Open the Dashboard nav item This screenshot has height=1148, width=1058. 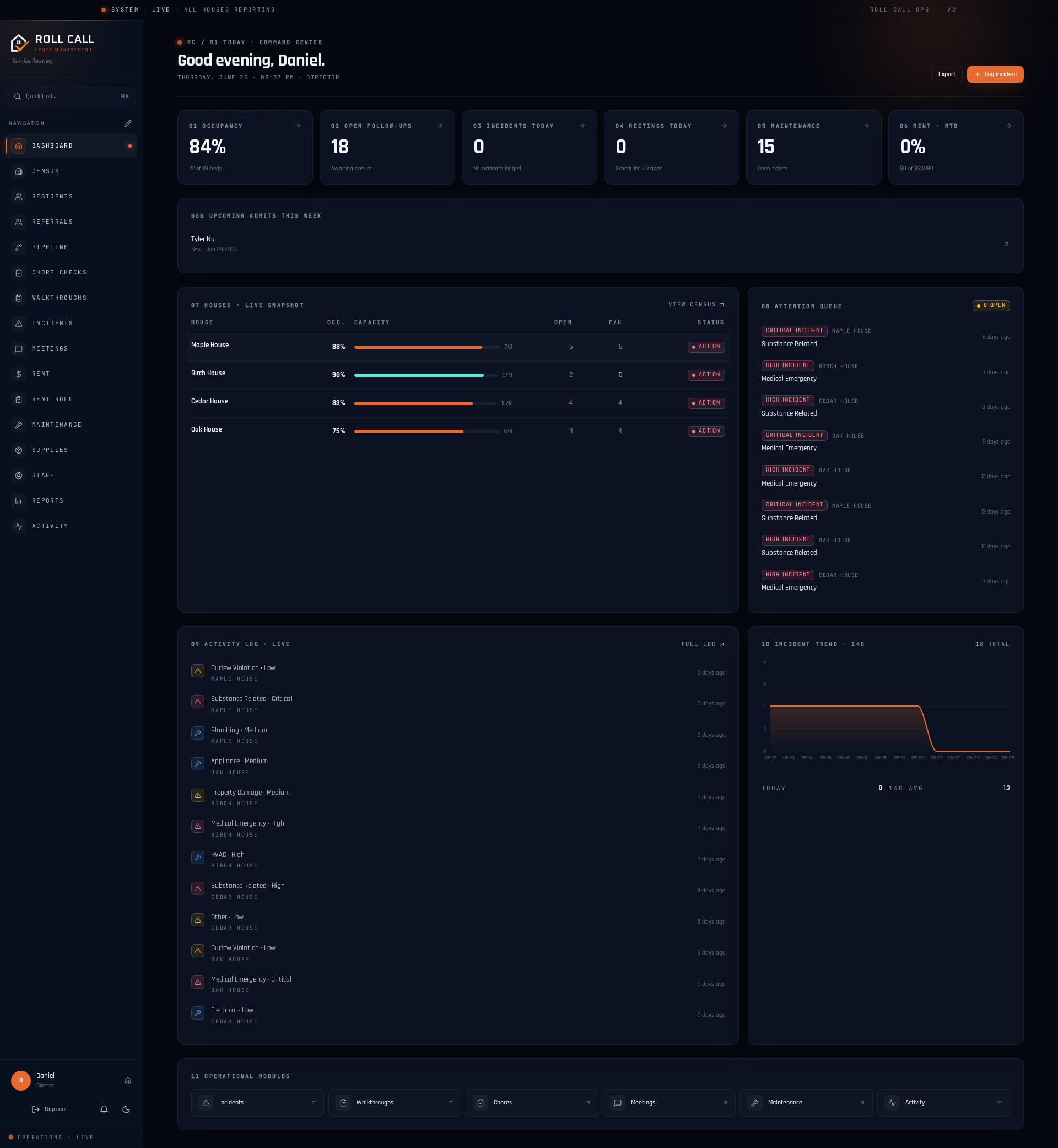pyautogui.click(x=72, y=146)
